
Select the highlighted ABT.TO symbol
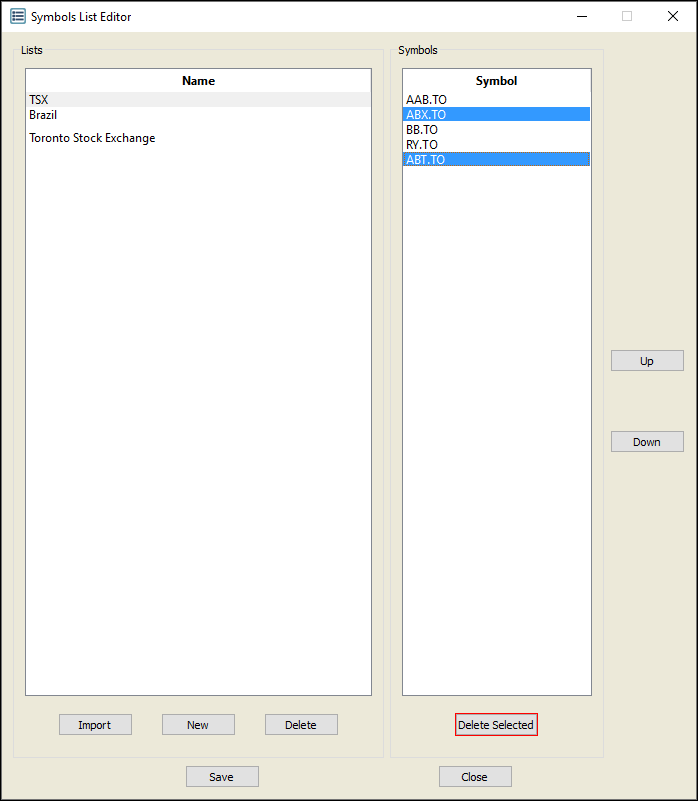(x=426, y=160)
